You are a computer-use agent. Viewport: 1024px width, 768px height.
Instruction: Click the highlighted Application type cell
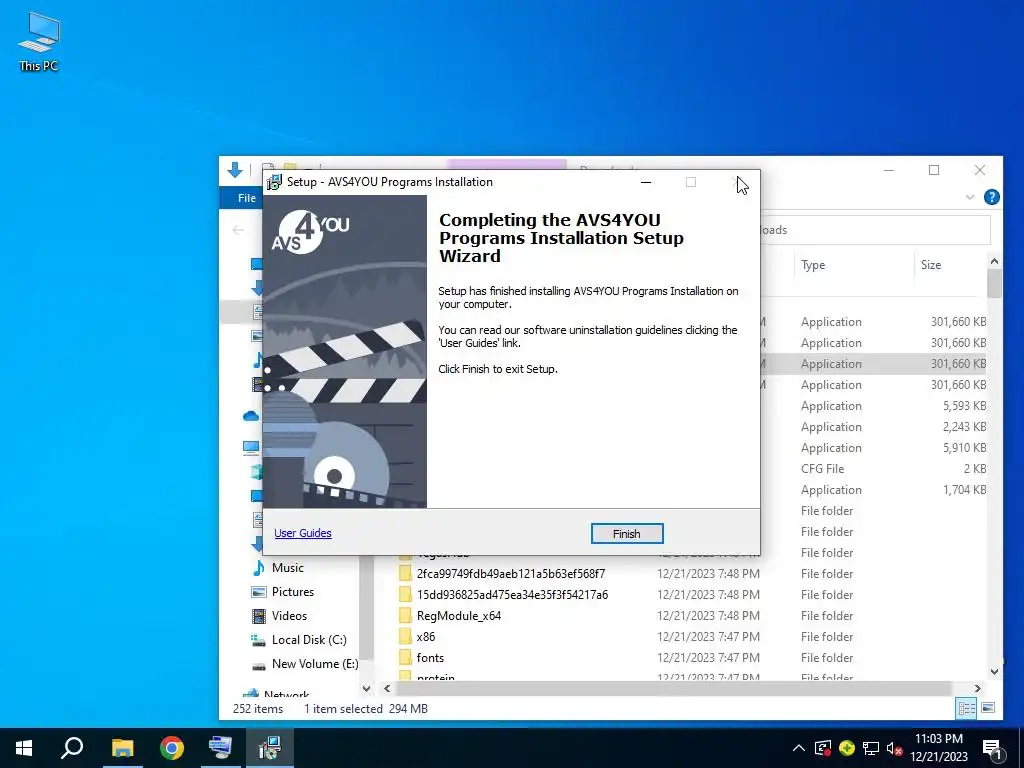coord(831,364)
